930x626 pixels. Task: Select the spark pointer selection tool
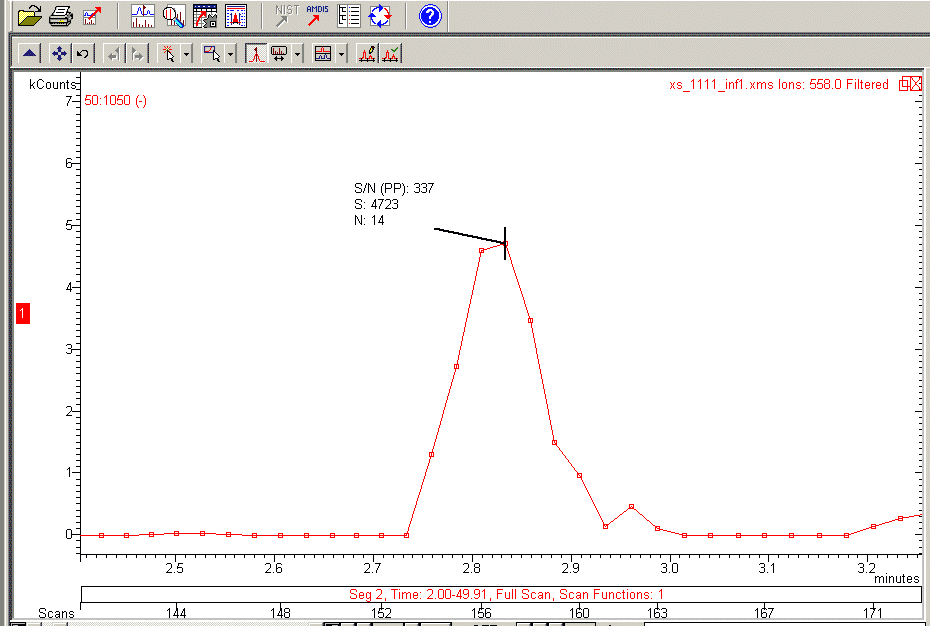click(169, 54)
